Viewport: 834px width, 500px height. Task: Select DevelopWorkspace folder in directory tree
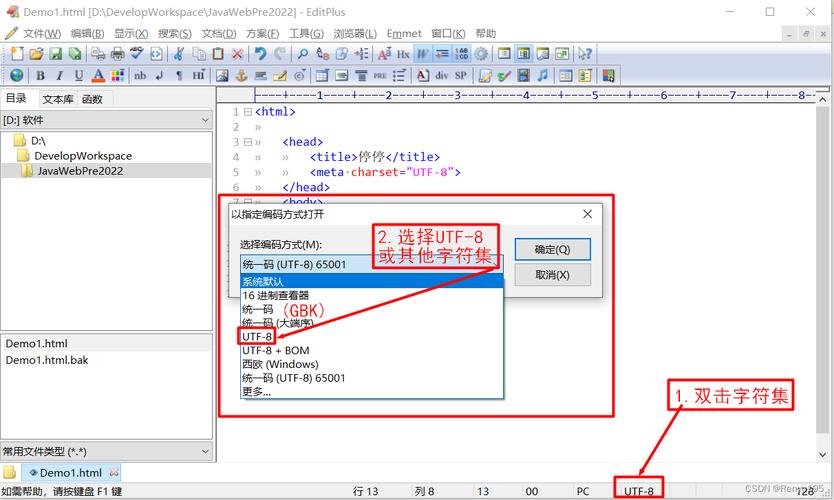coord(83,156)
